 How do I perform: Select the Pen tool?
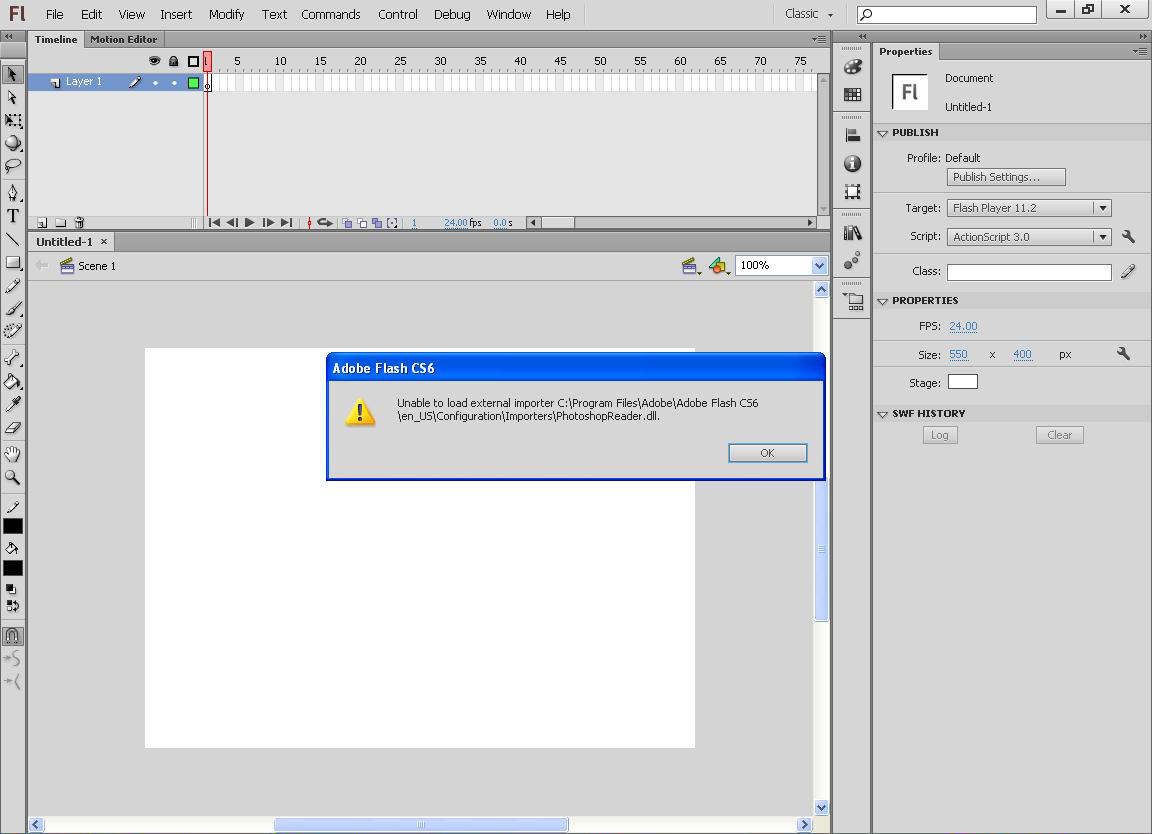13,192
